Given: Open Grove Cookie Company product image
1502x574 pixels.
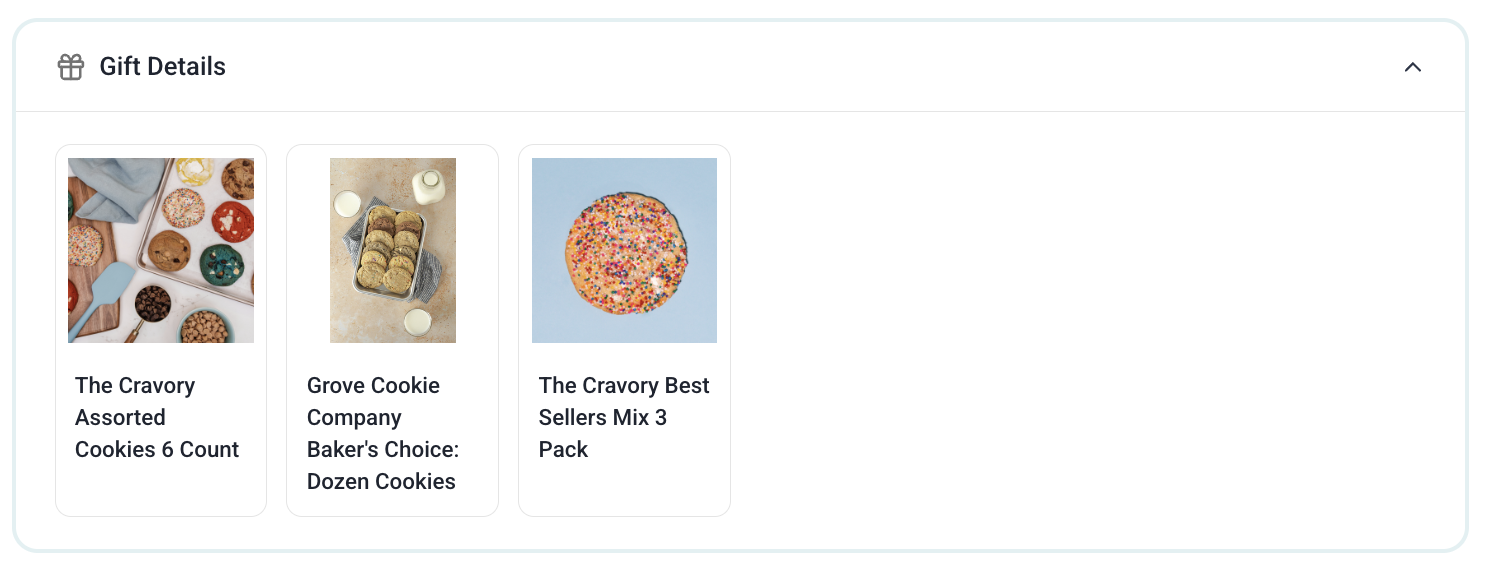Looking at the screenshot, I should [393, 250].
